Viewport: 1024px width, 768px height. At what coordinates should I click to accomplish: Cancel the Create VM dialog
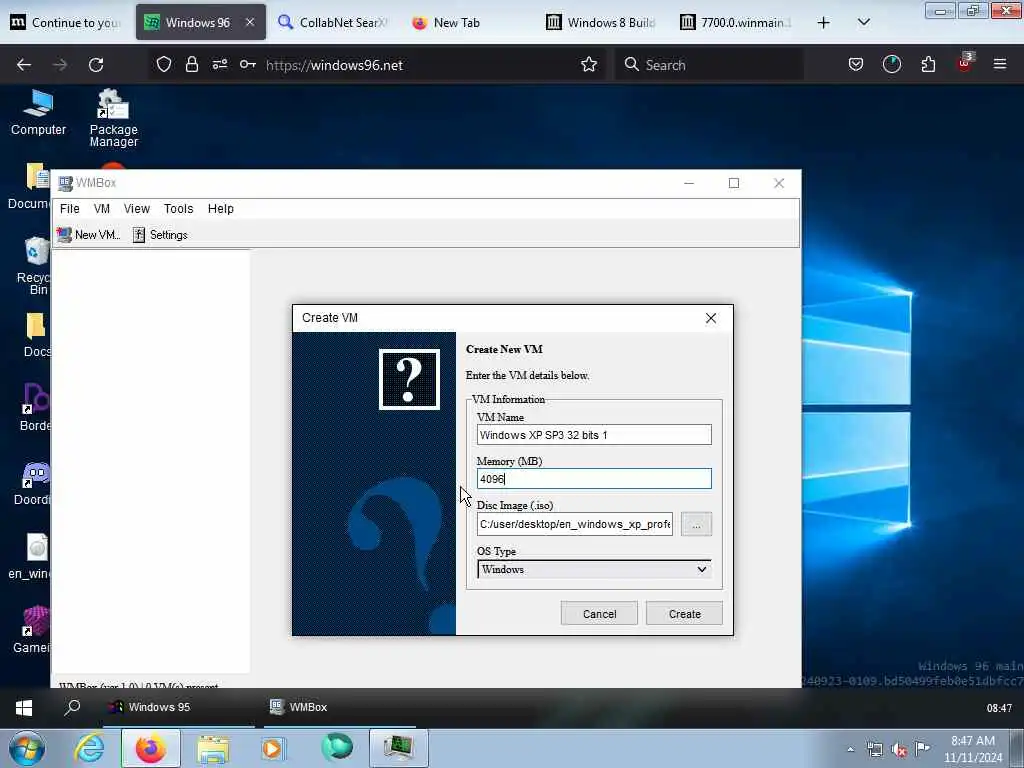coord(599,613)
